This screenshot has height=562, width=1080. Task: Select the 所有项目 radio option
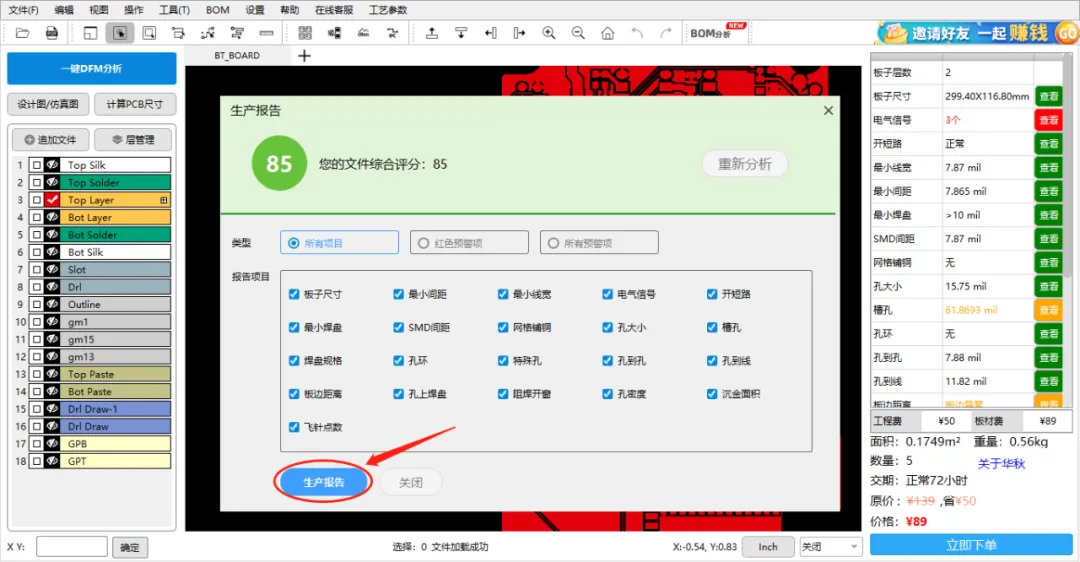pos(339,242)
